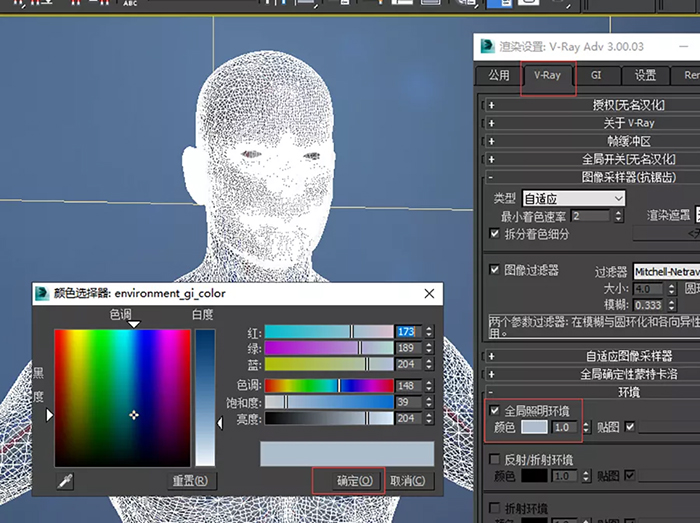Click the green value spinner arrows
The height and width of the screenshot is (523, 700).
click(x=429, y=348)
